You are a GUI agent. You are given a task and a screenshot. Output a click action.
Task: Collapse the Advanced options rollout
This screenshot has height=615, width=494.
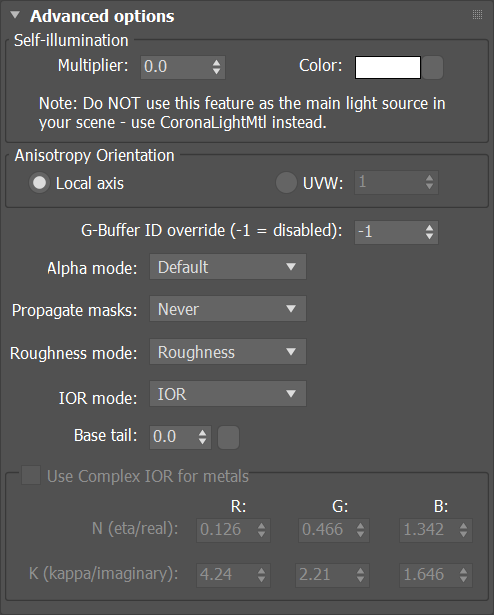click(15, 15)
